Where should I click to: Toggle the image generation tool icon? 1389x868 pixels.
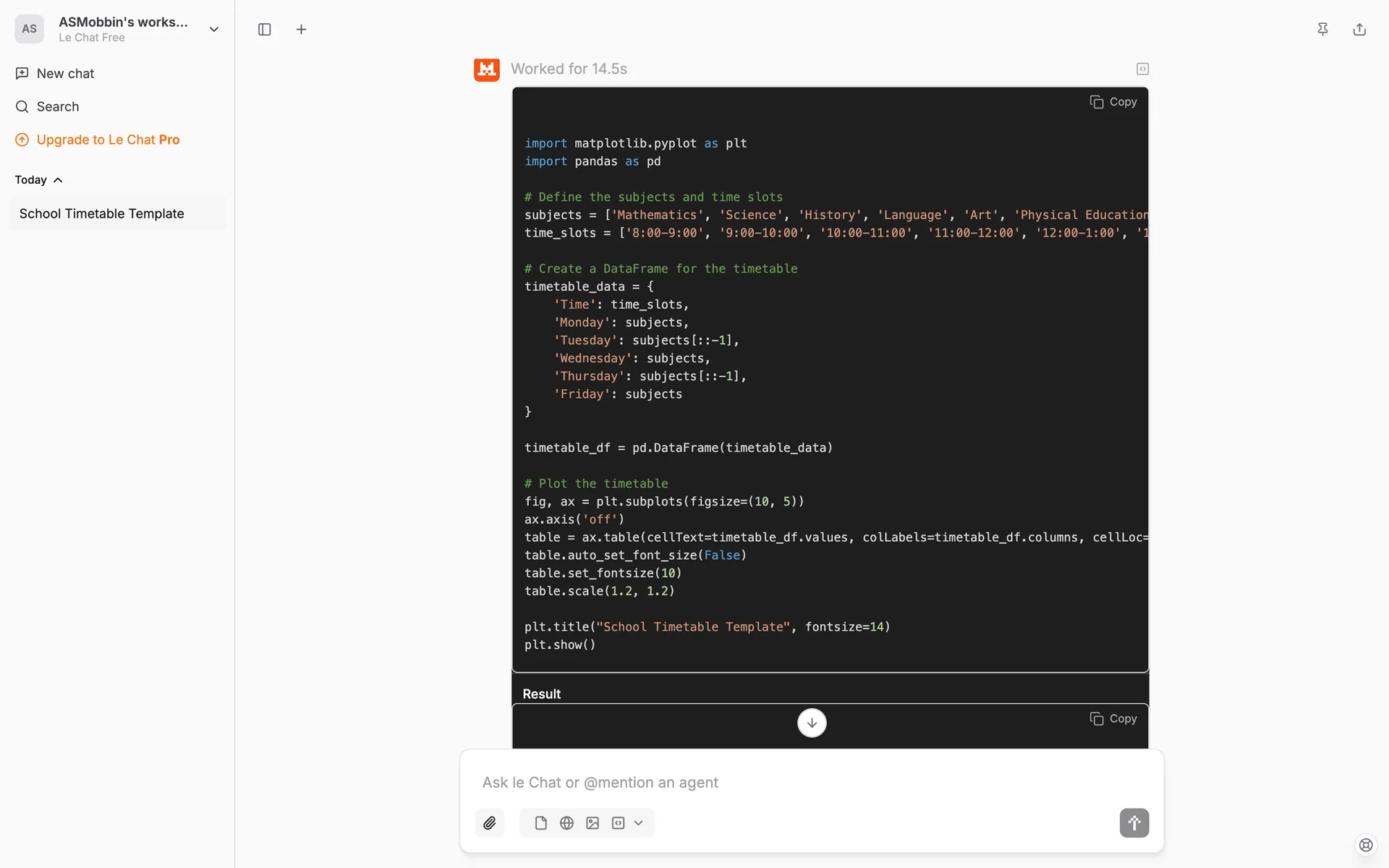click(x=592, y=823)
